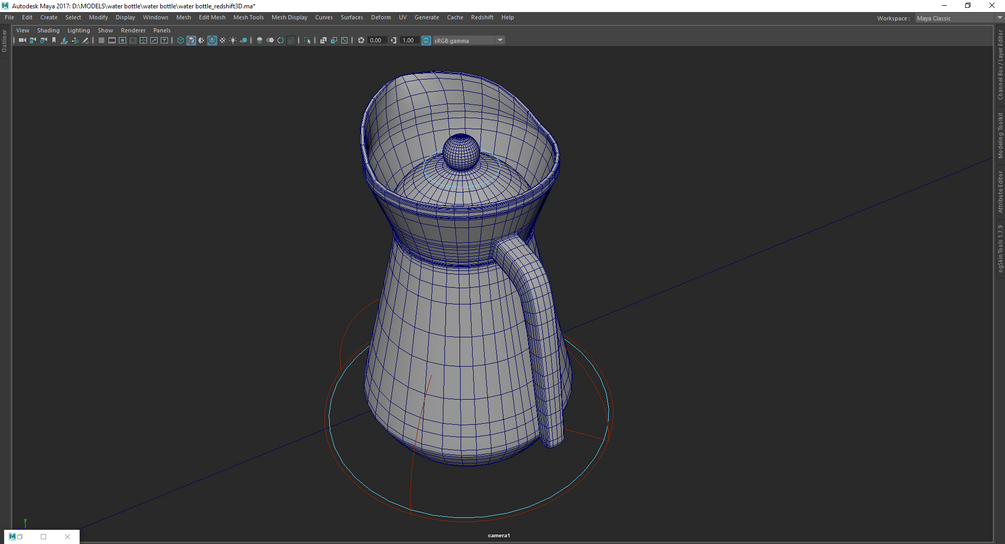Toggle the color management view transform icon
The height and width of the screenshot is (544, 1005).
426,40
